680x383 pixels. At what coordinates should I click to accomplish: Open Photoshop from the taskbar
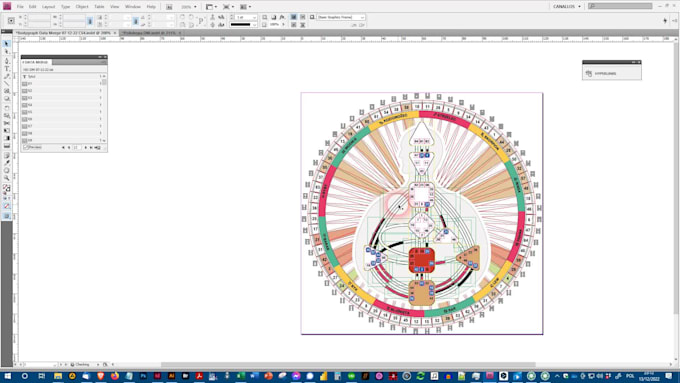(x=143, y=376)
